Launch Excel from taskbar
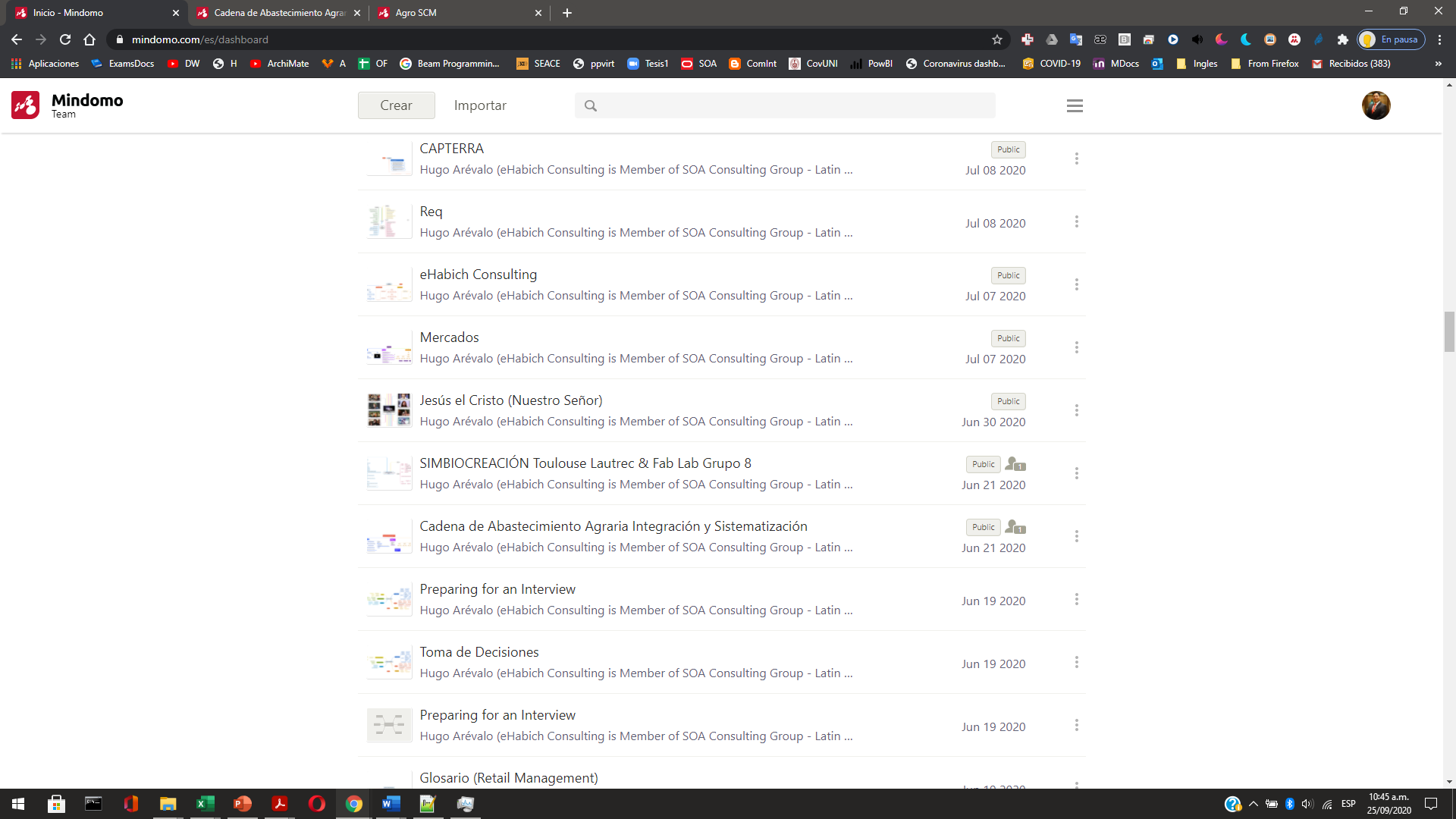This screenshot has width=1456, height=819. click(x=205, y=804)
